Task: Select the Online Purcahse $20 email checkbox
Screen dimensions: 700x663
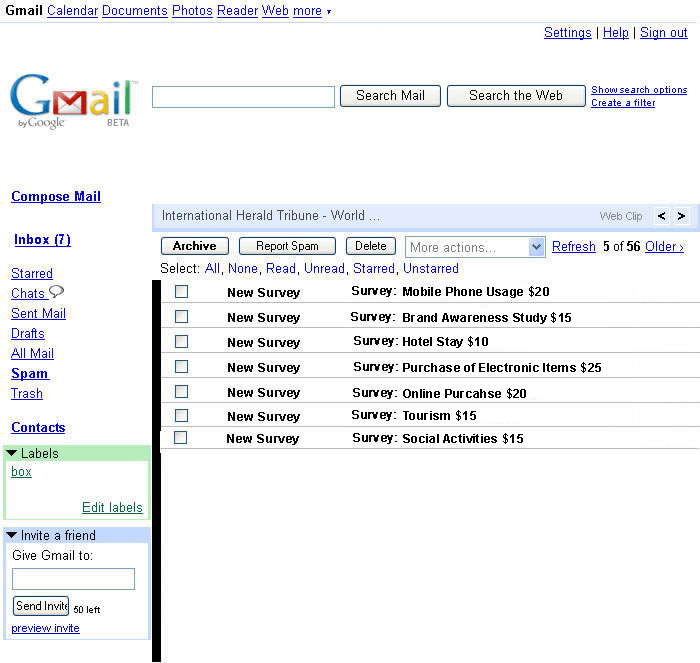Action: click(x=181, y=392)
